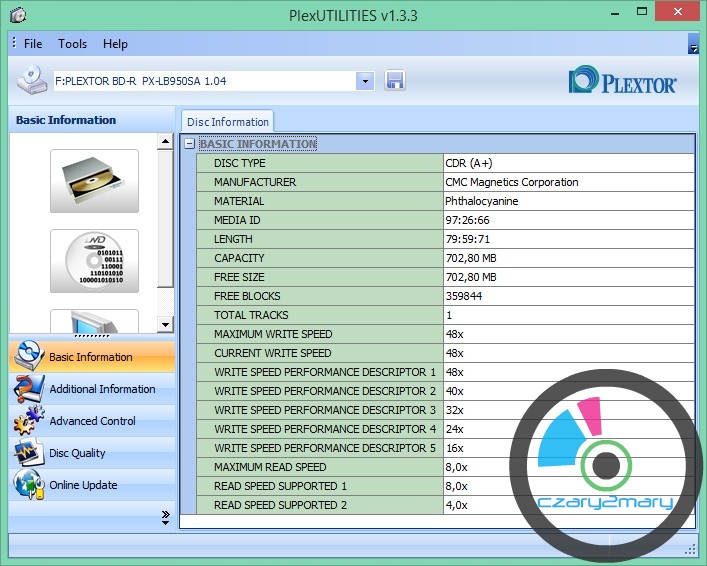The width and height of the screenshot is (707, 566).
Task: Collapse the BASIC INFORMATION group
Action: click(x=189, y=144)
